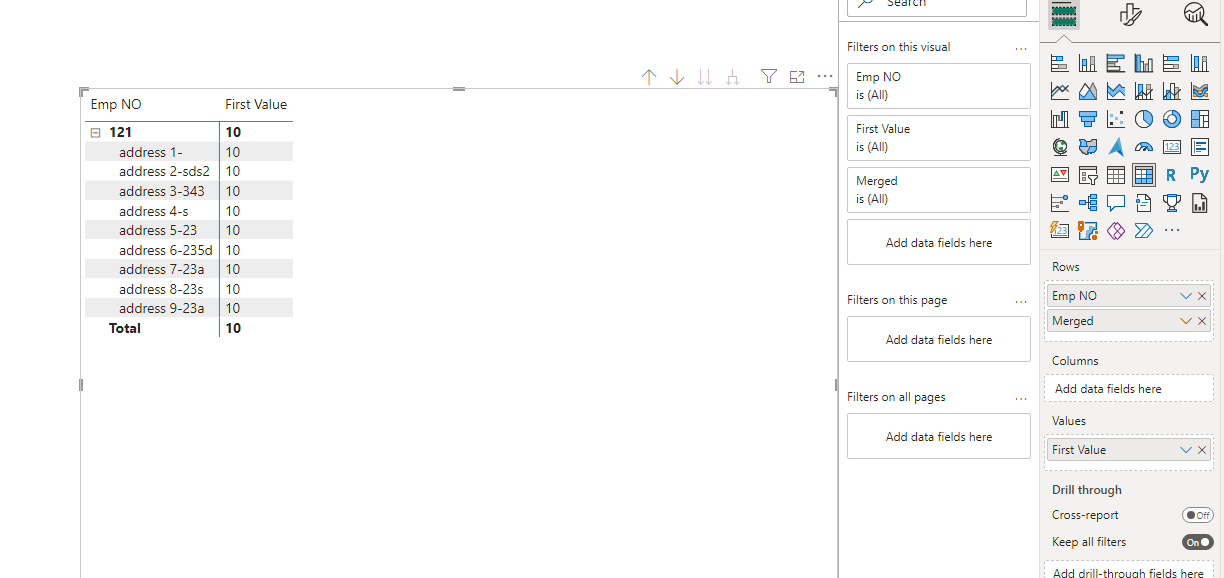
Task: Switch to the Fields build tab
Action: coord(1063,14)
